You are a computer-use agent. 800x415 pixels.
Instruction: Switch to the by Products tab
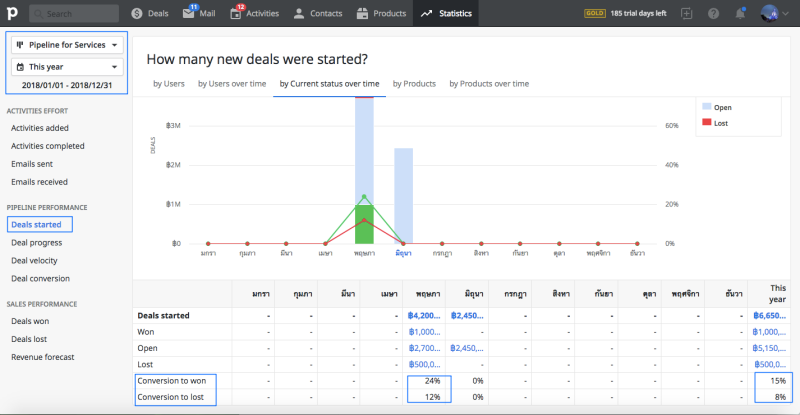[x=414, y=84]
